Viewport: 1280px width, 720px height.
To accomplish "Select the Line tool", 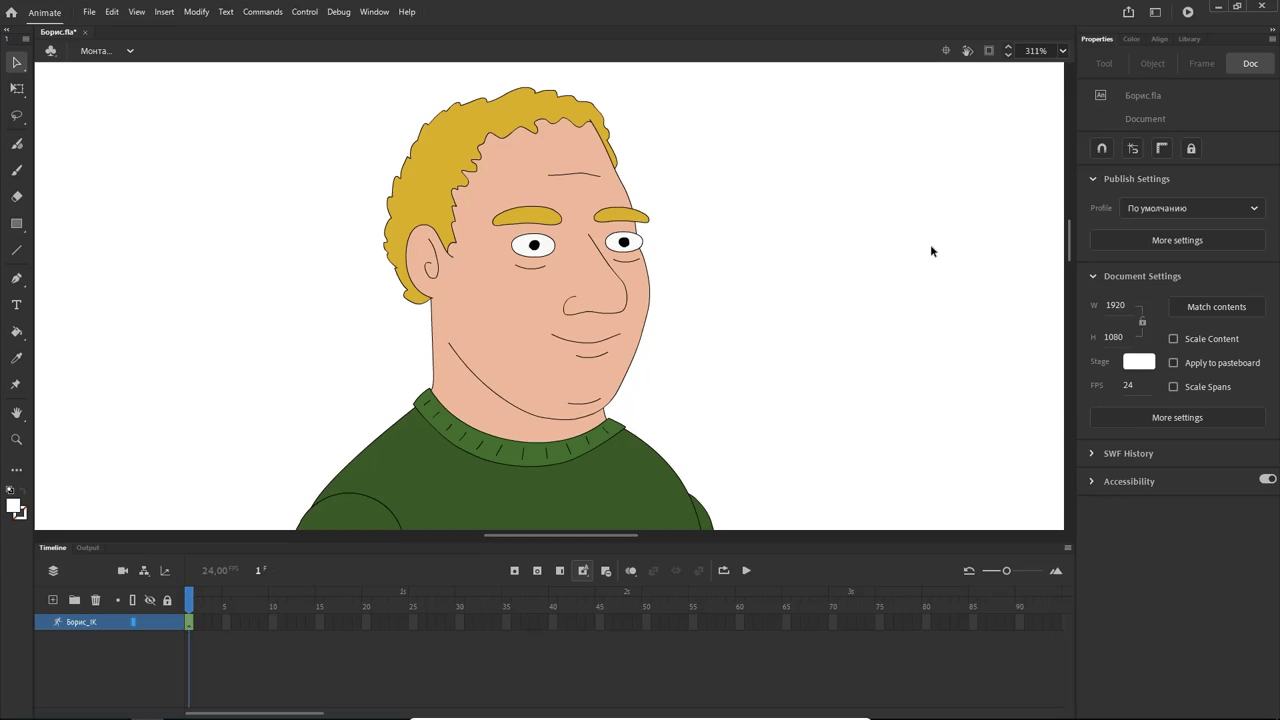I will pyautogui.click(x=17, y=251).
